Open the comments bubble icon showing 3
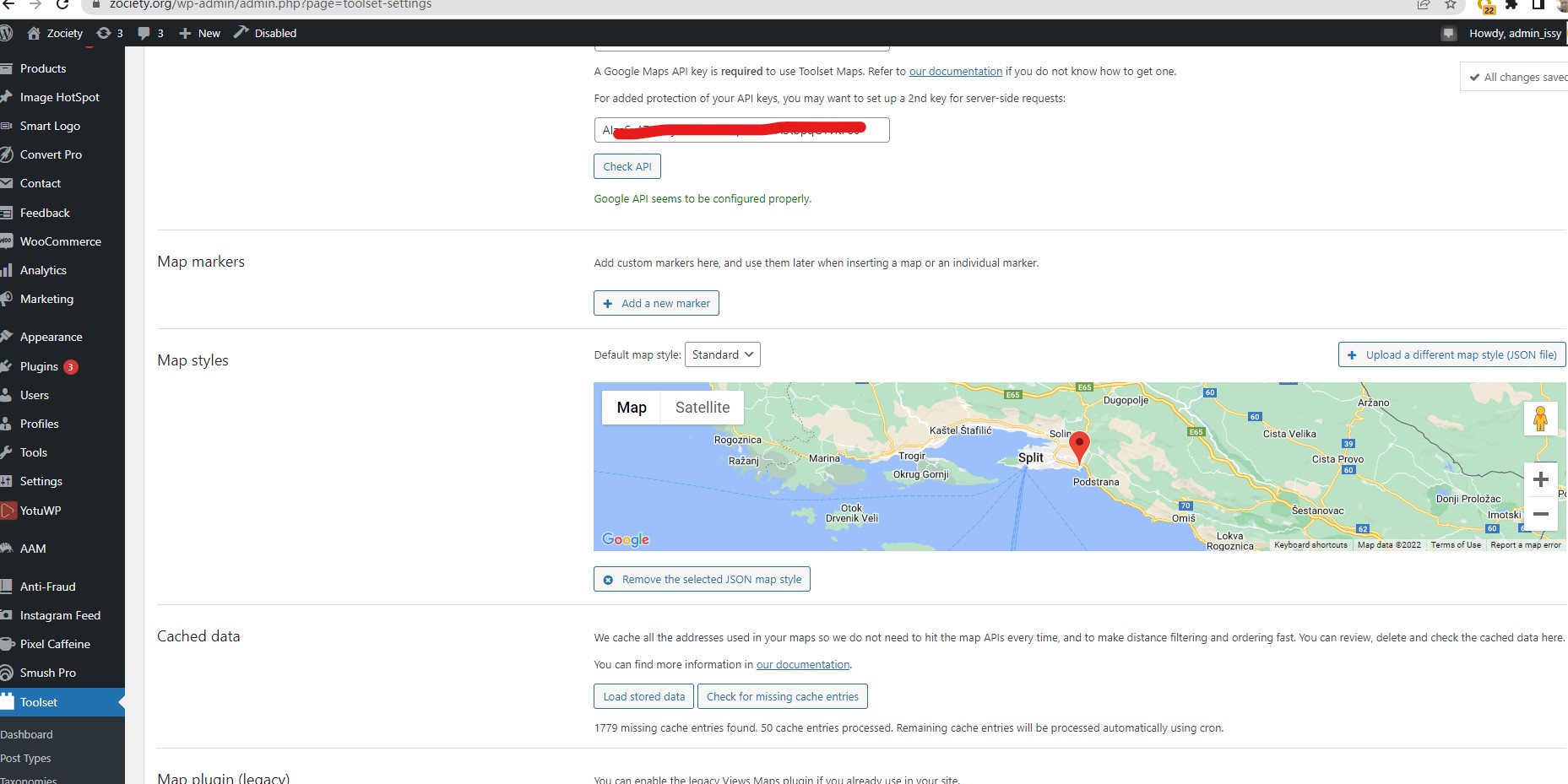1568x784 pixels. 150,33
